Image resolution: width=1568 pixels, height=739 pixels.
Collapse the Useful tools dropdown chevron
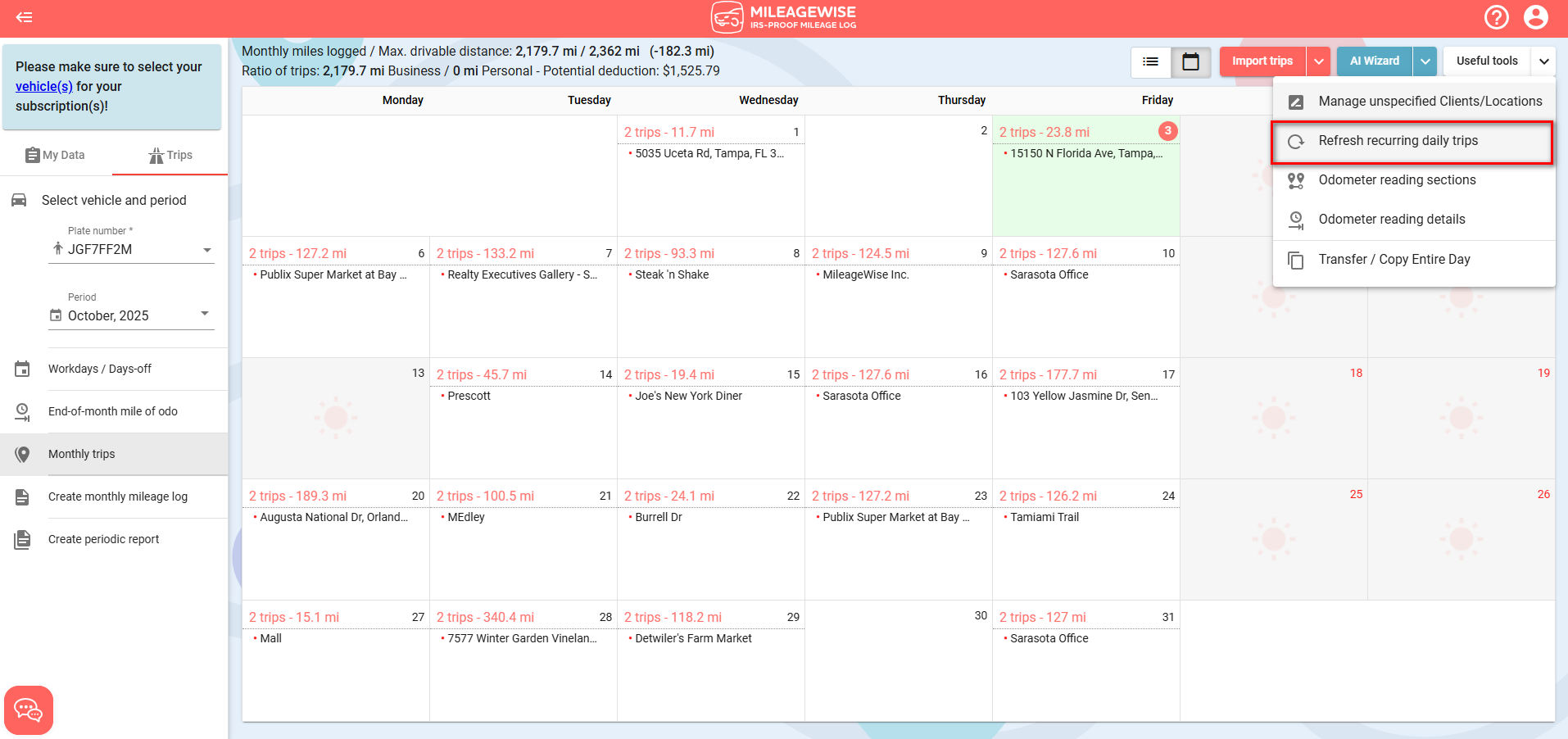pos(1543,61)
